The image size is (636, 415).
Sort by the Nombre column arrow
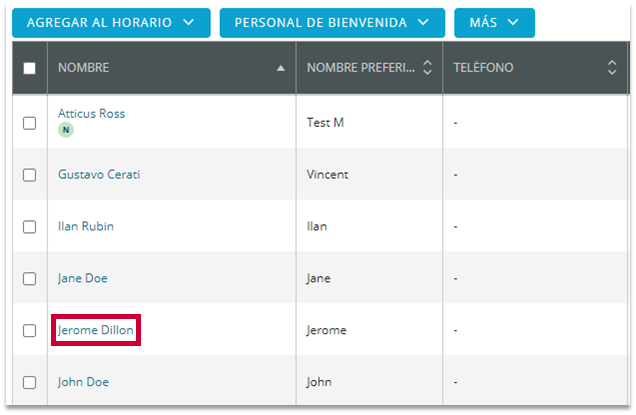280,68
